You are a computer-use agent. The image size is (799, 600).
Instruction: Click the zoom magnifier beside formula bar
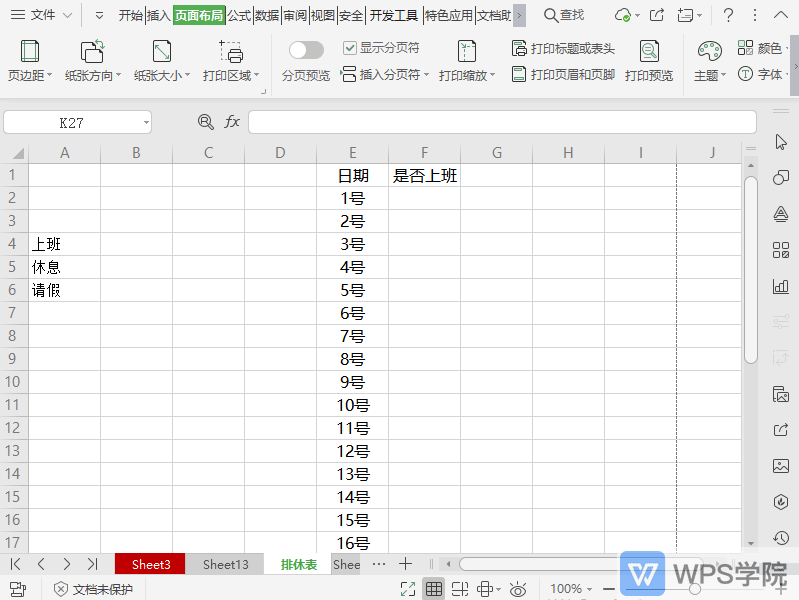click(x=206, y=122)
